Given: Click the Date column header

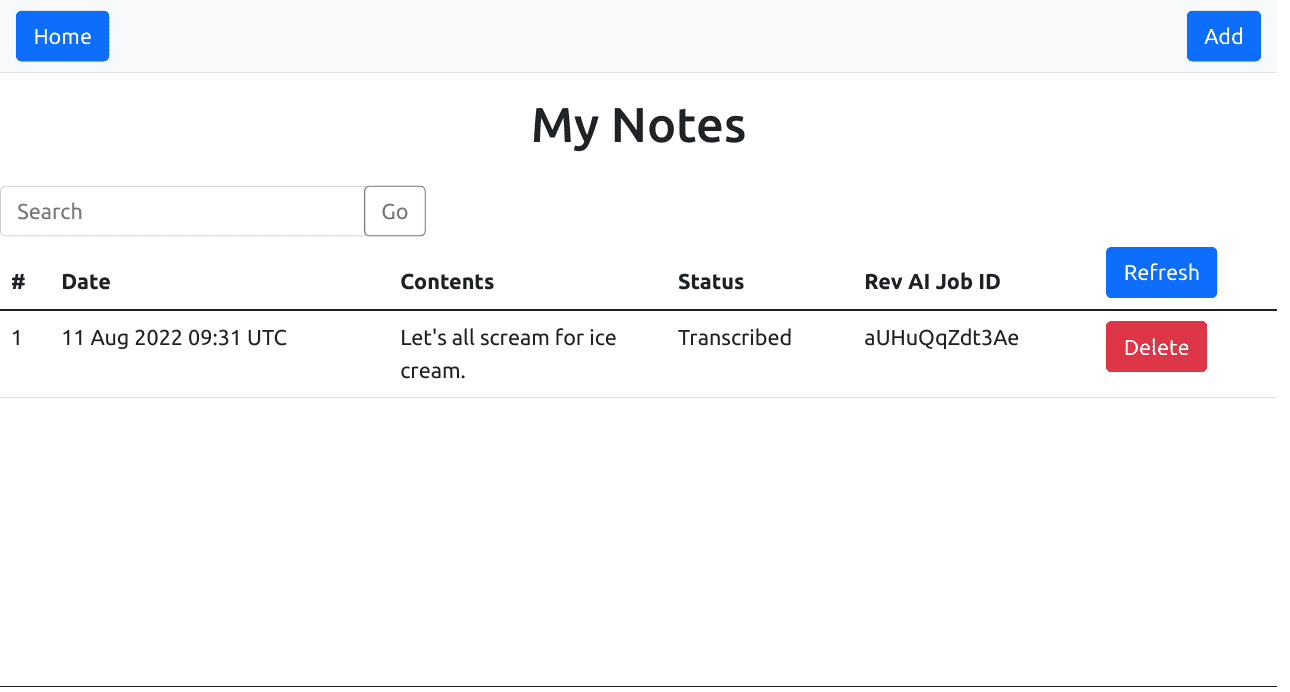Looking at the screenshot, I should pyautogui.click(x=86, y=281).
